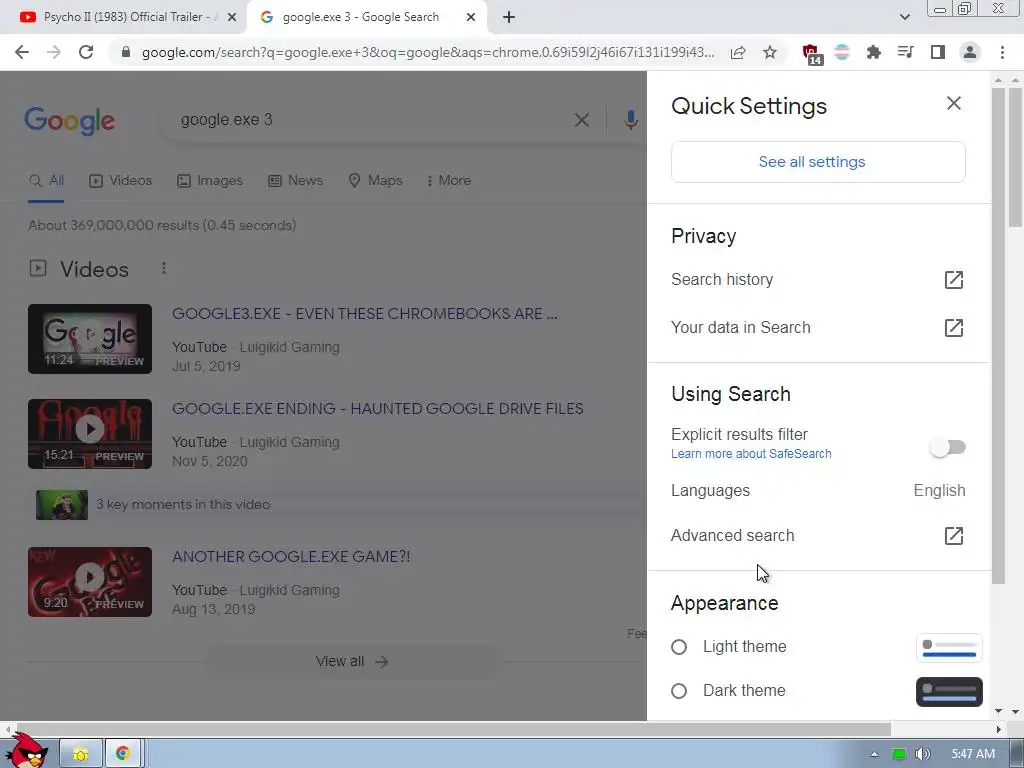Click View all videos button
Image resolution: width=1024 pixels, height=768 pixels.
click(353, 662)
